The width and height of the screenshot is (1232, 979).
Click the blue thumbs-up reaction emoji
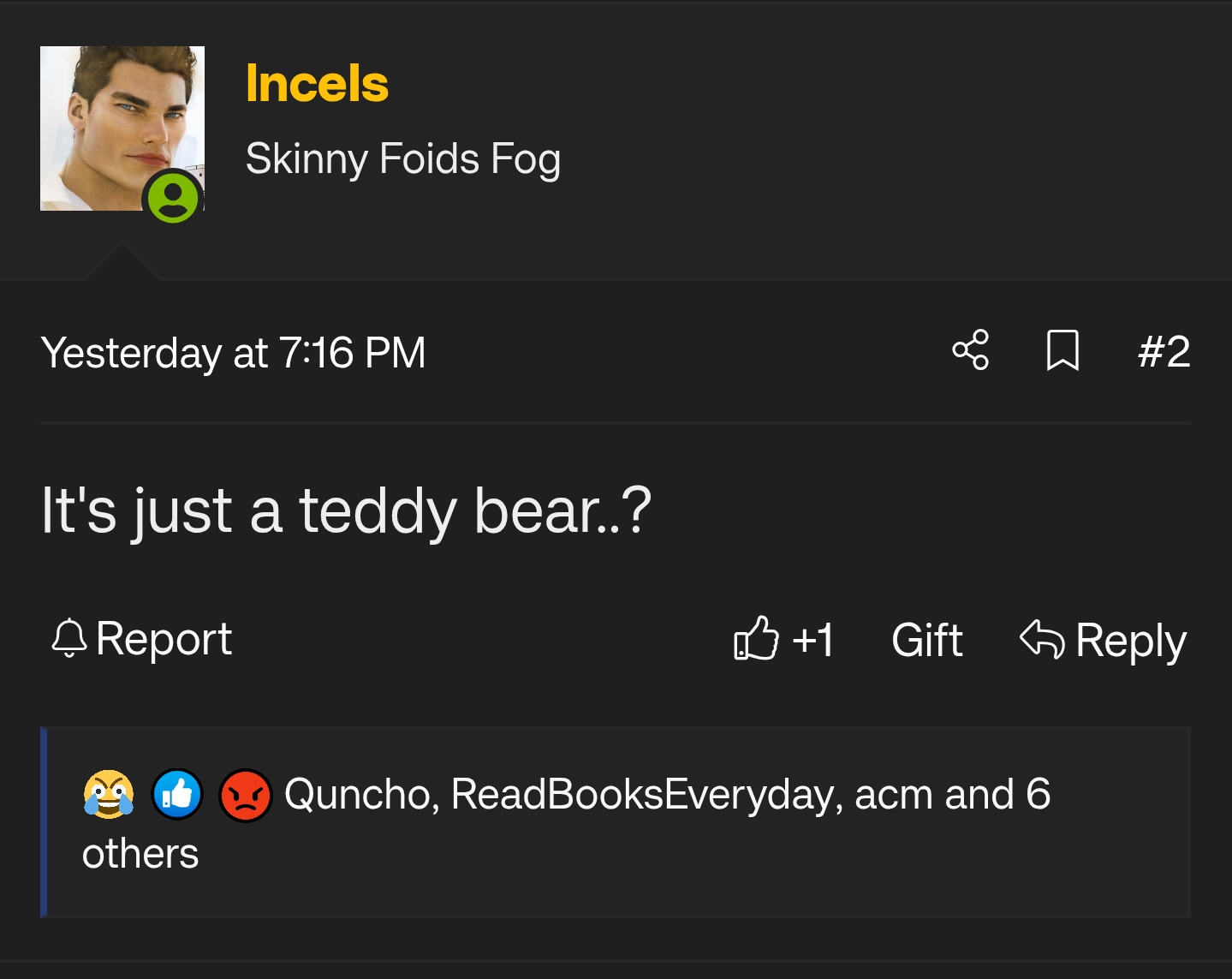pos(177,794)
